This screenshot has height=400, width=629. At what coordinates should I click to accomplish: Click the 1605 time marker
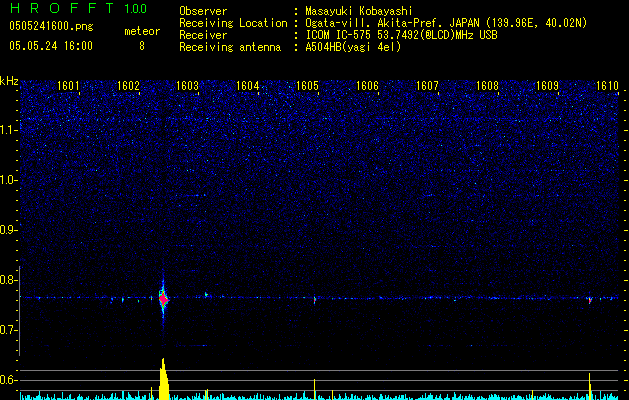[307, 86]
